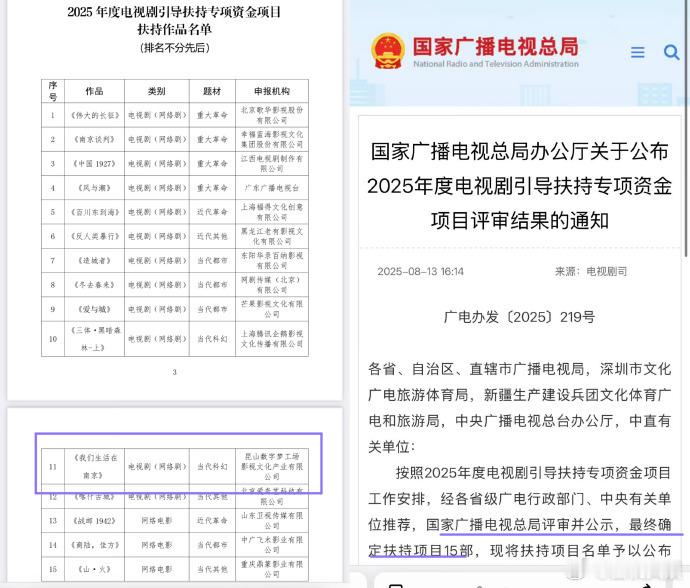Click the work 《百川东到海》
Screen dimensions: 690x588
(x=95, y=212)
